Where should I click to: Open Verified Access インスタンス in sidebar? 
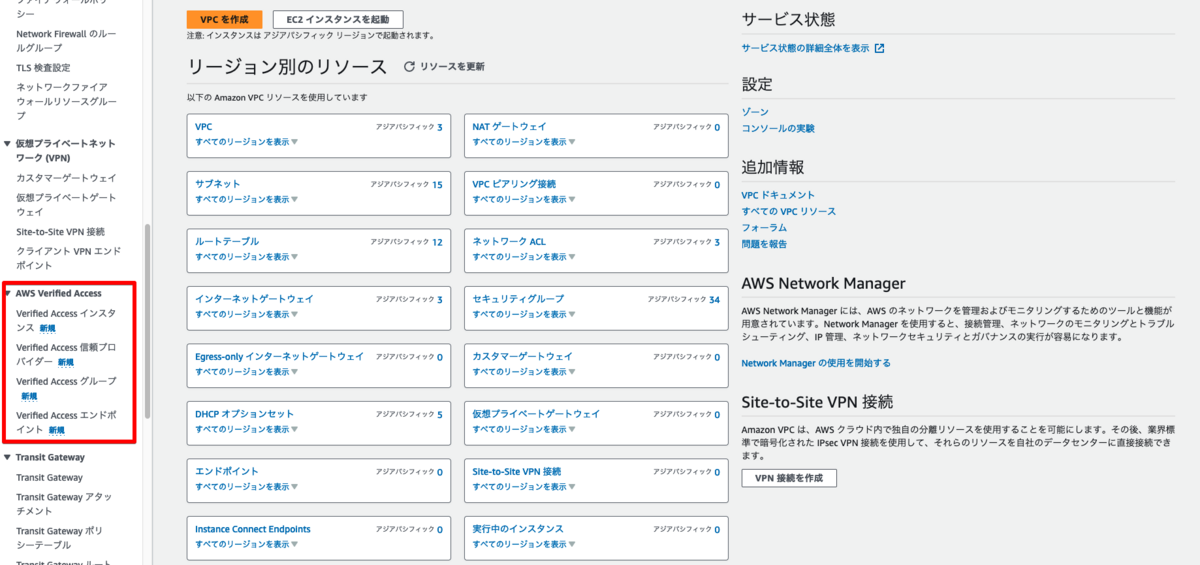[x=66, y=320]
